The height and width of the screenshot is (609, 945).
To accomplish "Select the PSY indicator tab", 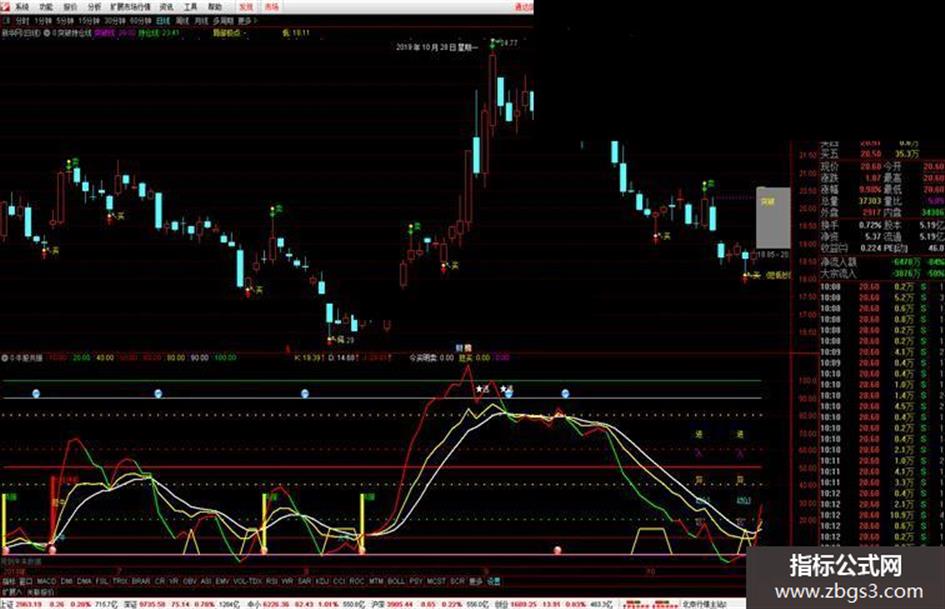I will point(416,581).
